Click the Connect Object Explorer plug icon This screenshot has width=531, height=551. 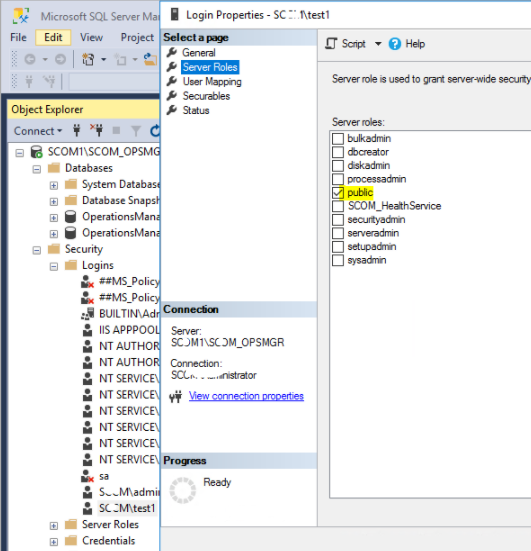click(77, 131)
